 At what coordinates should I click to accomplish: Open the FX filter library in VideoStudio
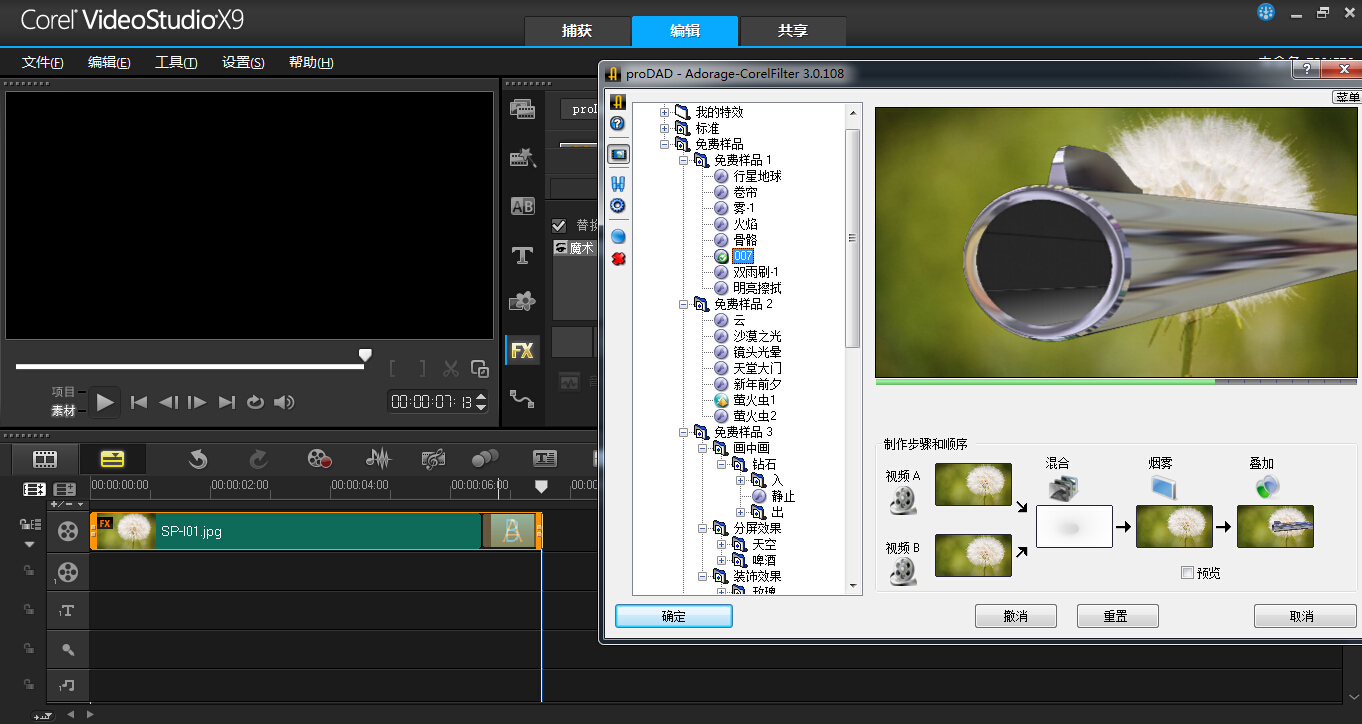(522, 350)
